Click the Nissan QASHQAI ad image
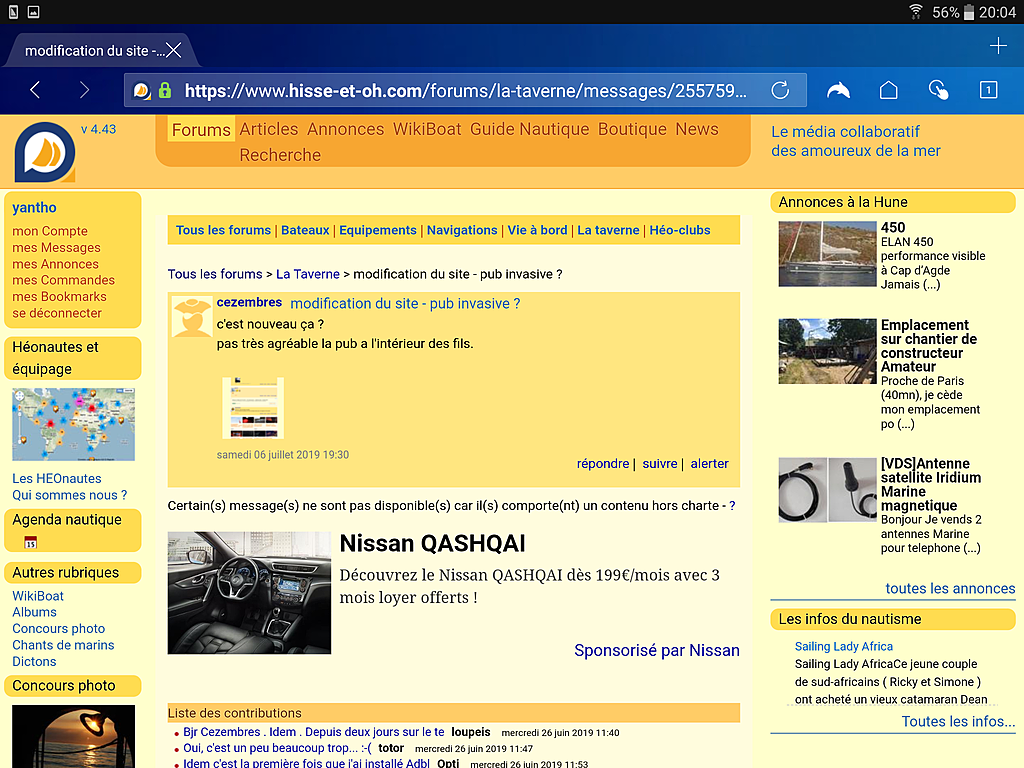The image size is (1024, 768). [x=249, y=593]
